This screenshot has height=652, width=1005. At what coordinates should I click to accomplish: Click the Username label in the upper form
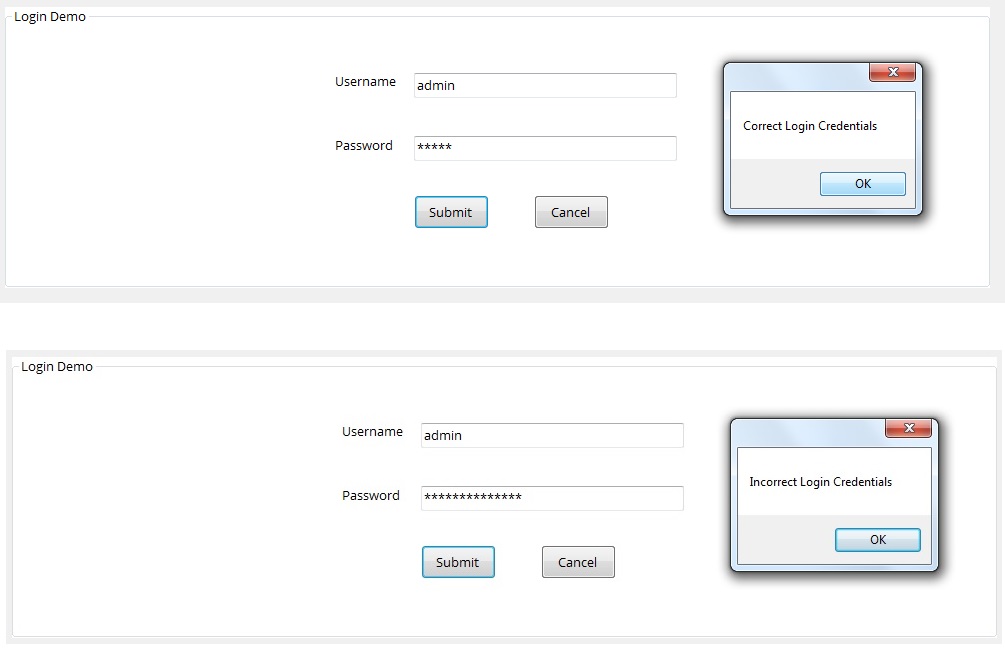point(365,82)
